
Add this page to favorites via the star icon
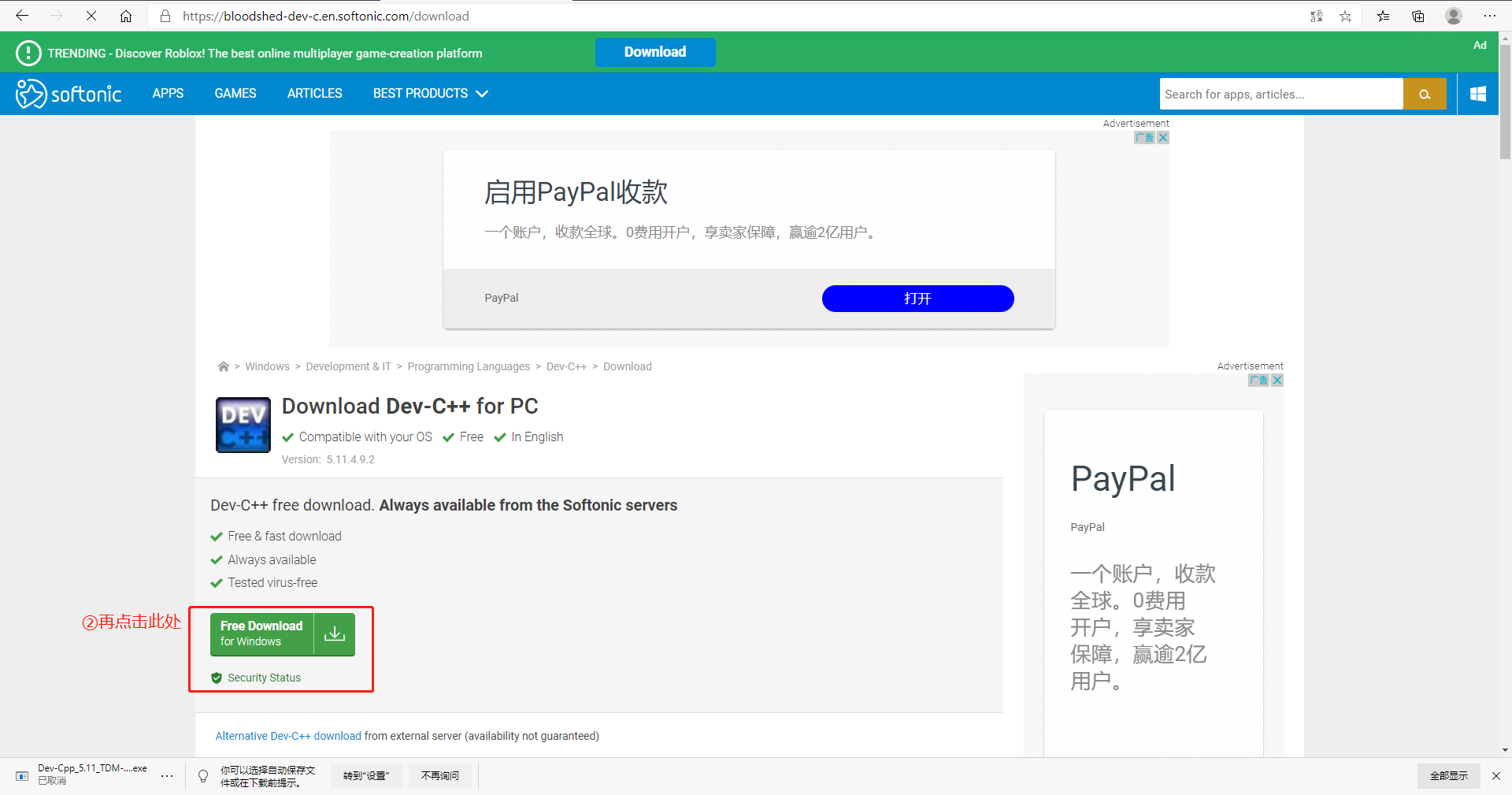1345,16
